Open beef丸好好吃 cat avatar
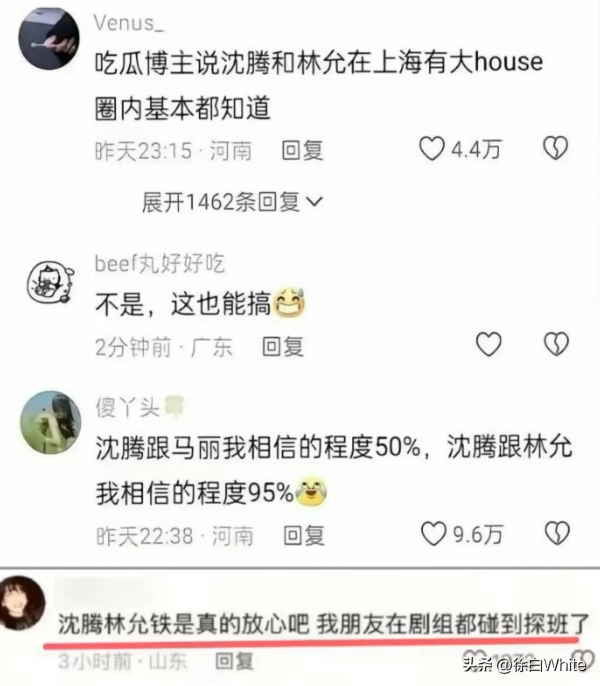 tap(50, 283)
